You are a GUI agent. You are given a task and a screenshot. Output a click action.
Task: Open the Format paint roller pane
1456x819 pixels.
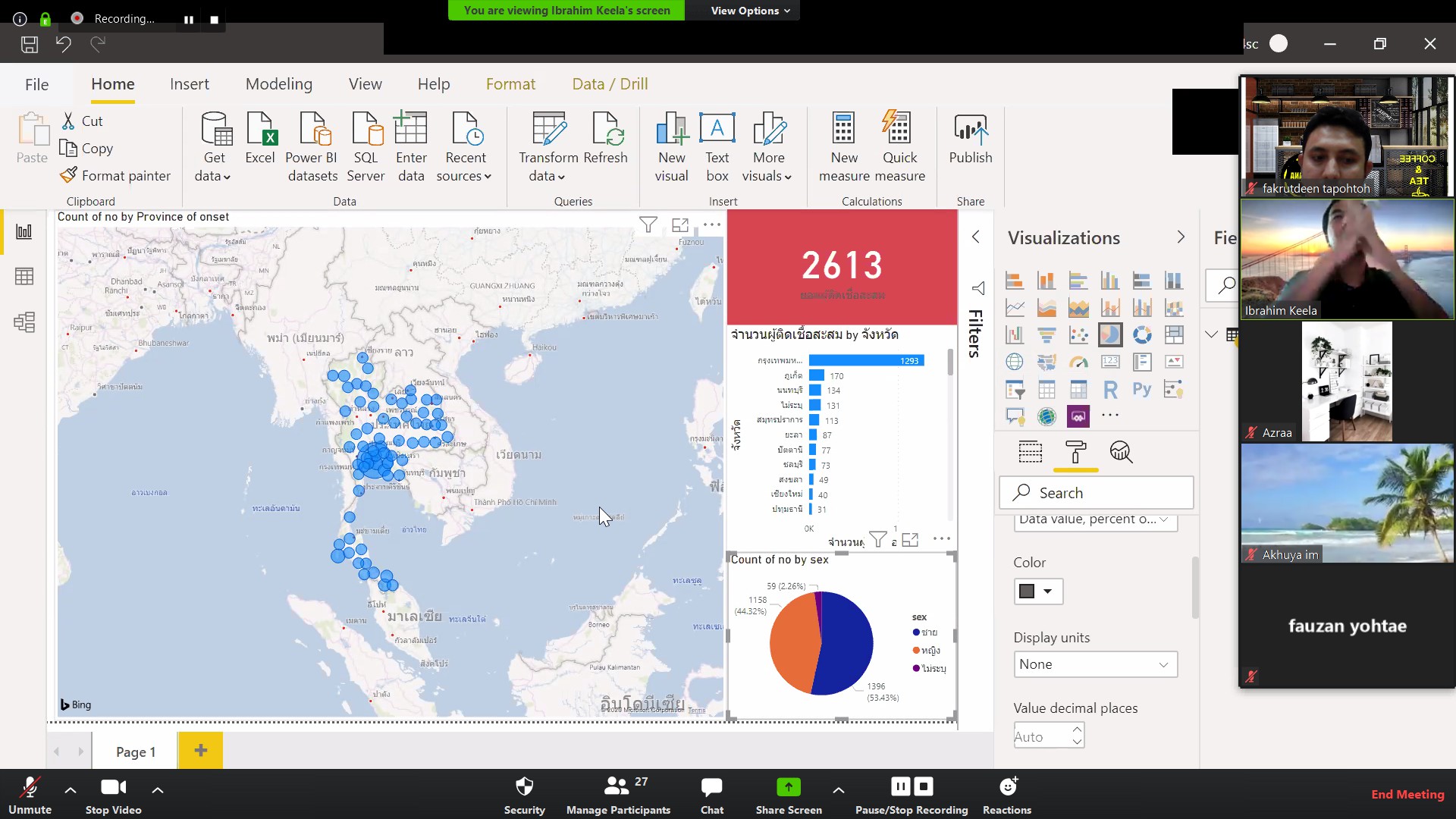tap(1075, 453)
